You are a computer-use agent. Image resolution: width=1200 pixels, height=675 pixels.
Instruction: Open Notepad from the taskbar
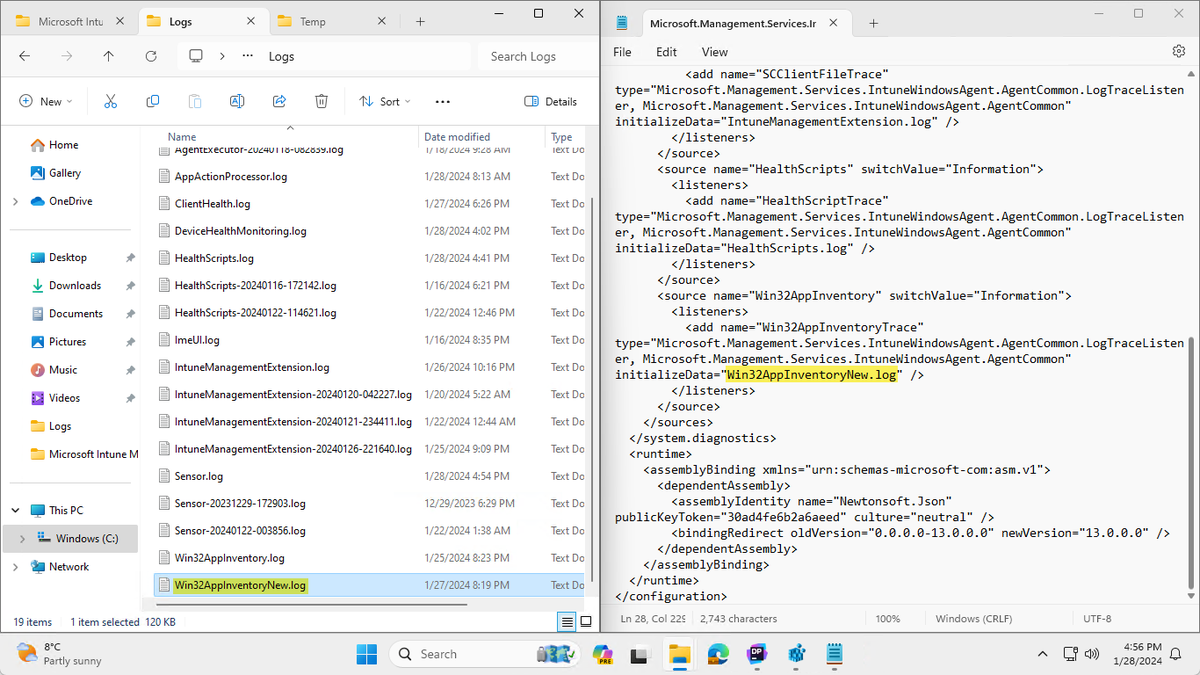(x=834, y=654)
